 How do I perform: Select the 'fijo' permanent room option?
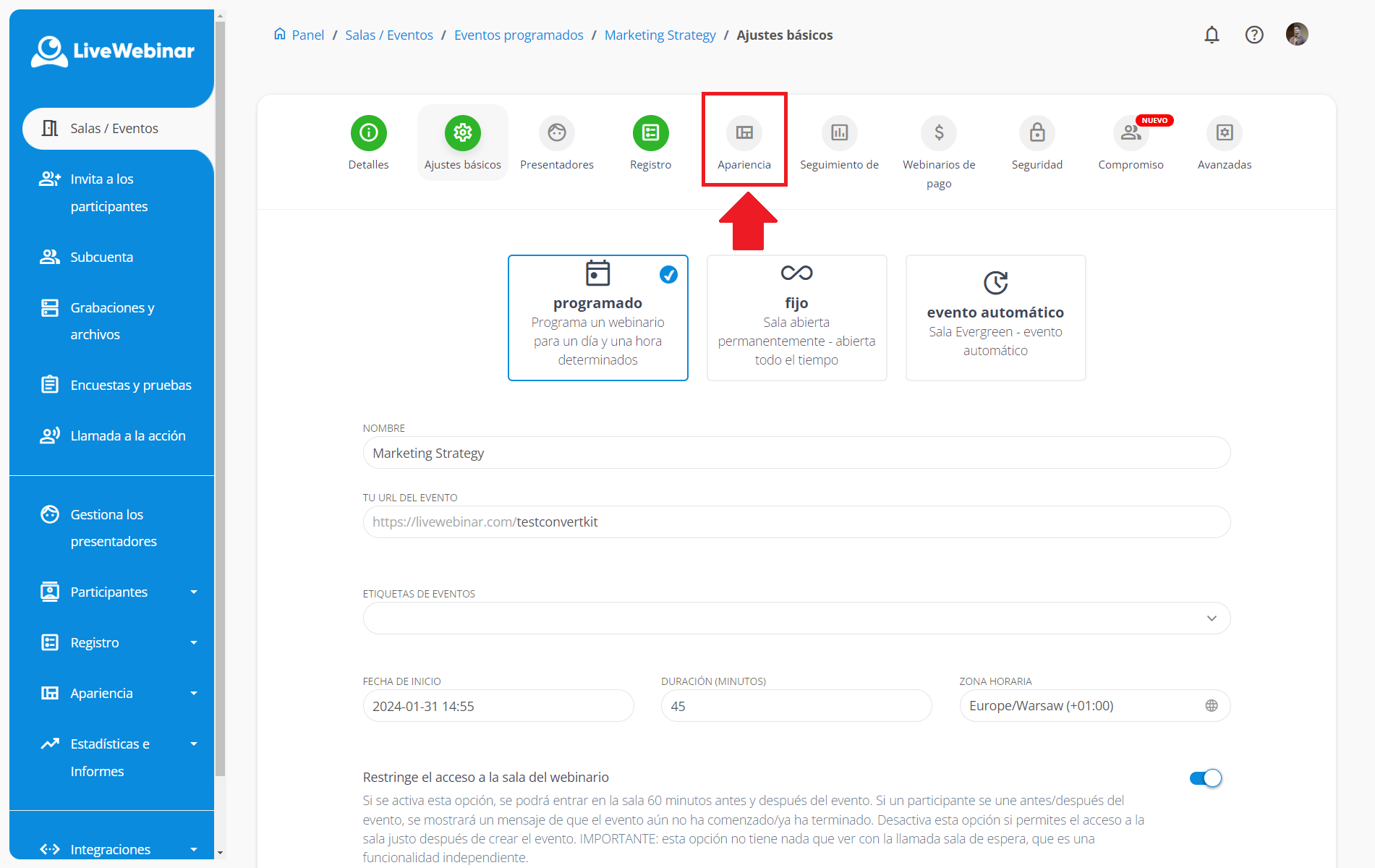point(796,318)
